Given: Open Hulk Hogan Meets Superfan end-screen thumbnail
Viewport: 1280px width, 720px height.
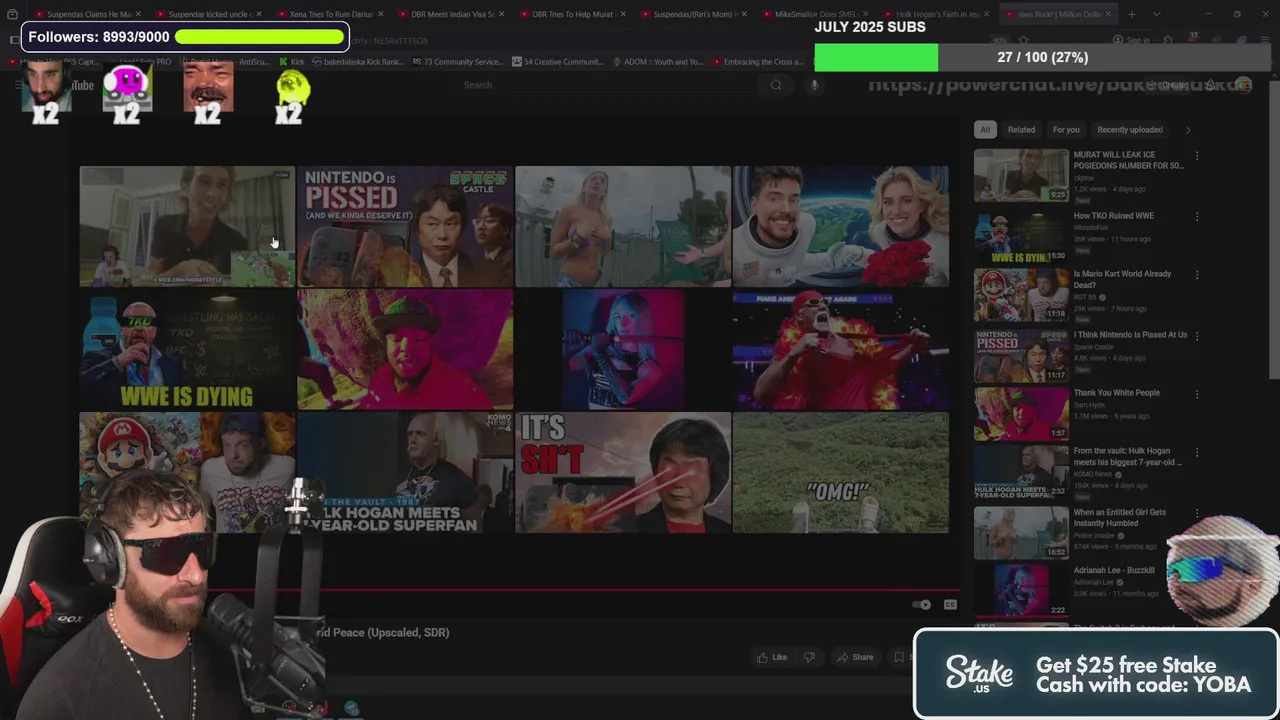Looking at the screenshot, I should click(405, 472).
